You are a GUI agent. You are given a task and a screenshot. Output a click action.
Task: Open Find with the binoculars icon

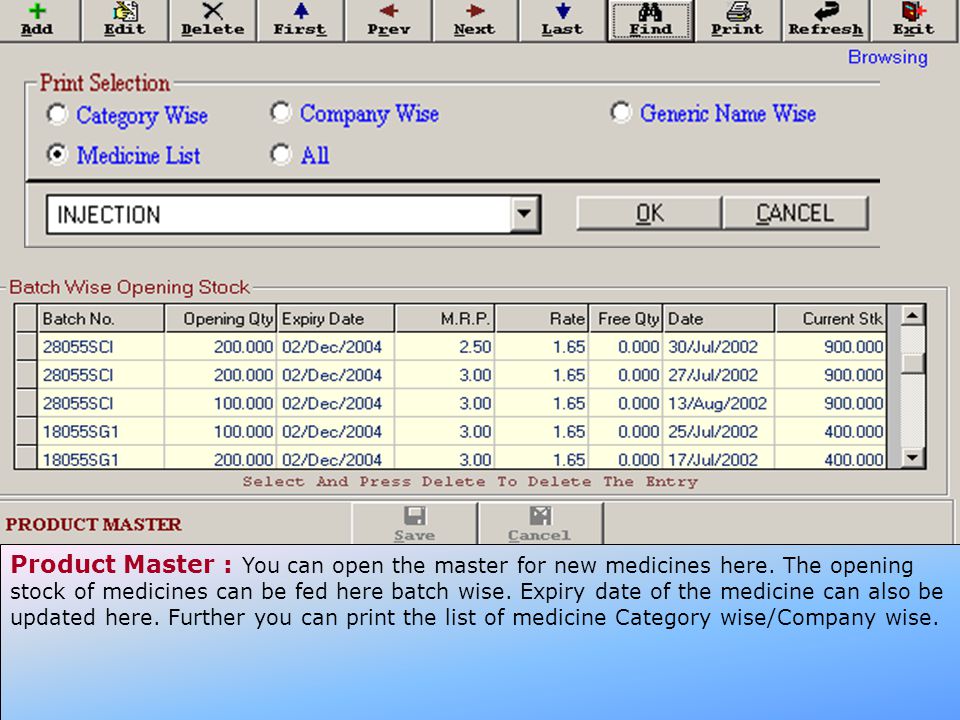tap(651, 20)
